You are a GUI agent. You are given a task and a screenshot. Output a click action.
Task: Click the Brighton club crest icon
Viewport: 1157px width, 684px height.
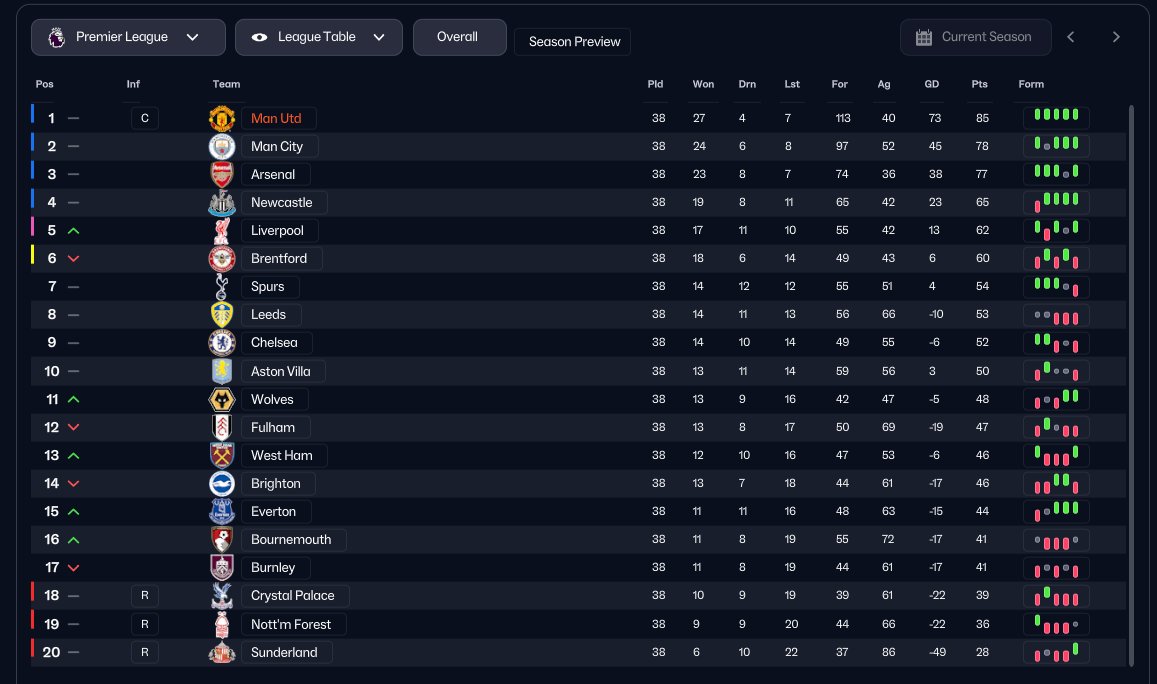tap(221, 483)
